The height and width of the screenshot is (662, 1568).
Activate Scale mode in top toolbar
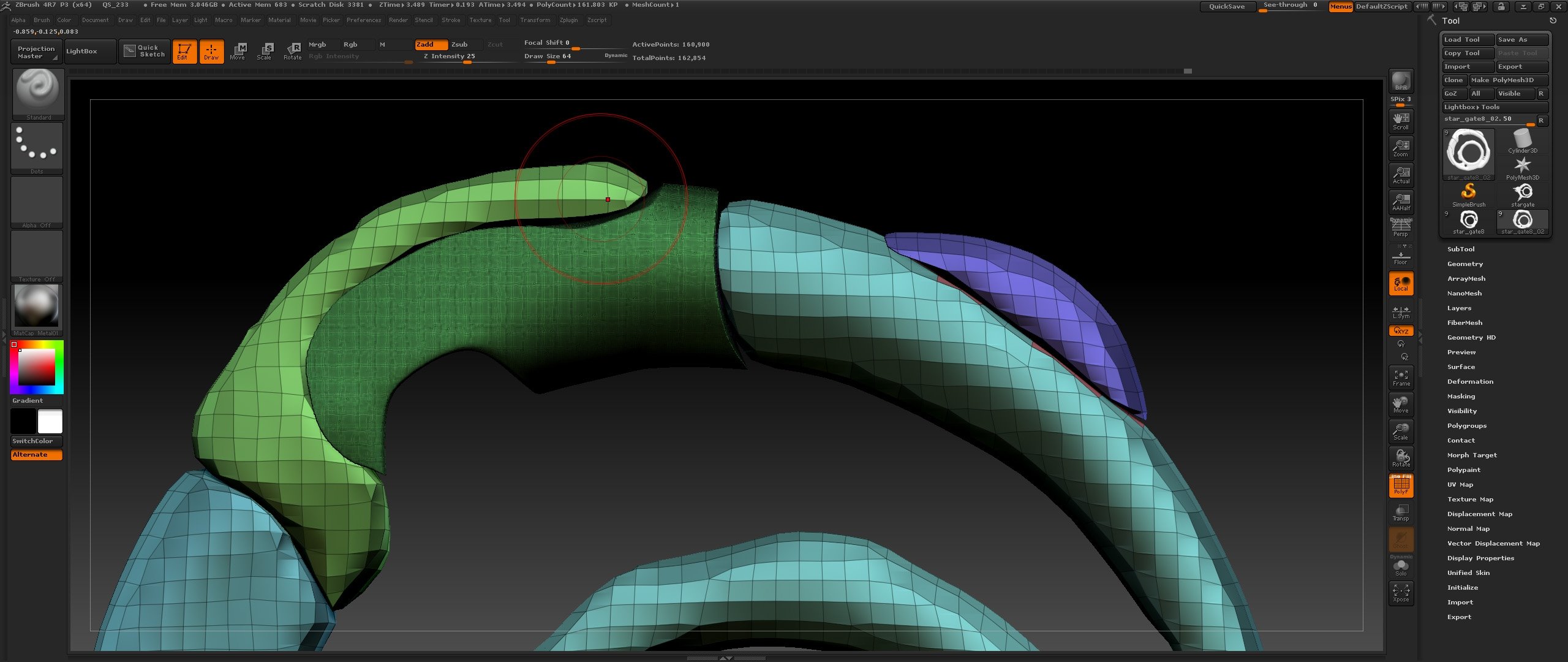click(264, 51)
